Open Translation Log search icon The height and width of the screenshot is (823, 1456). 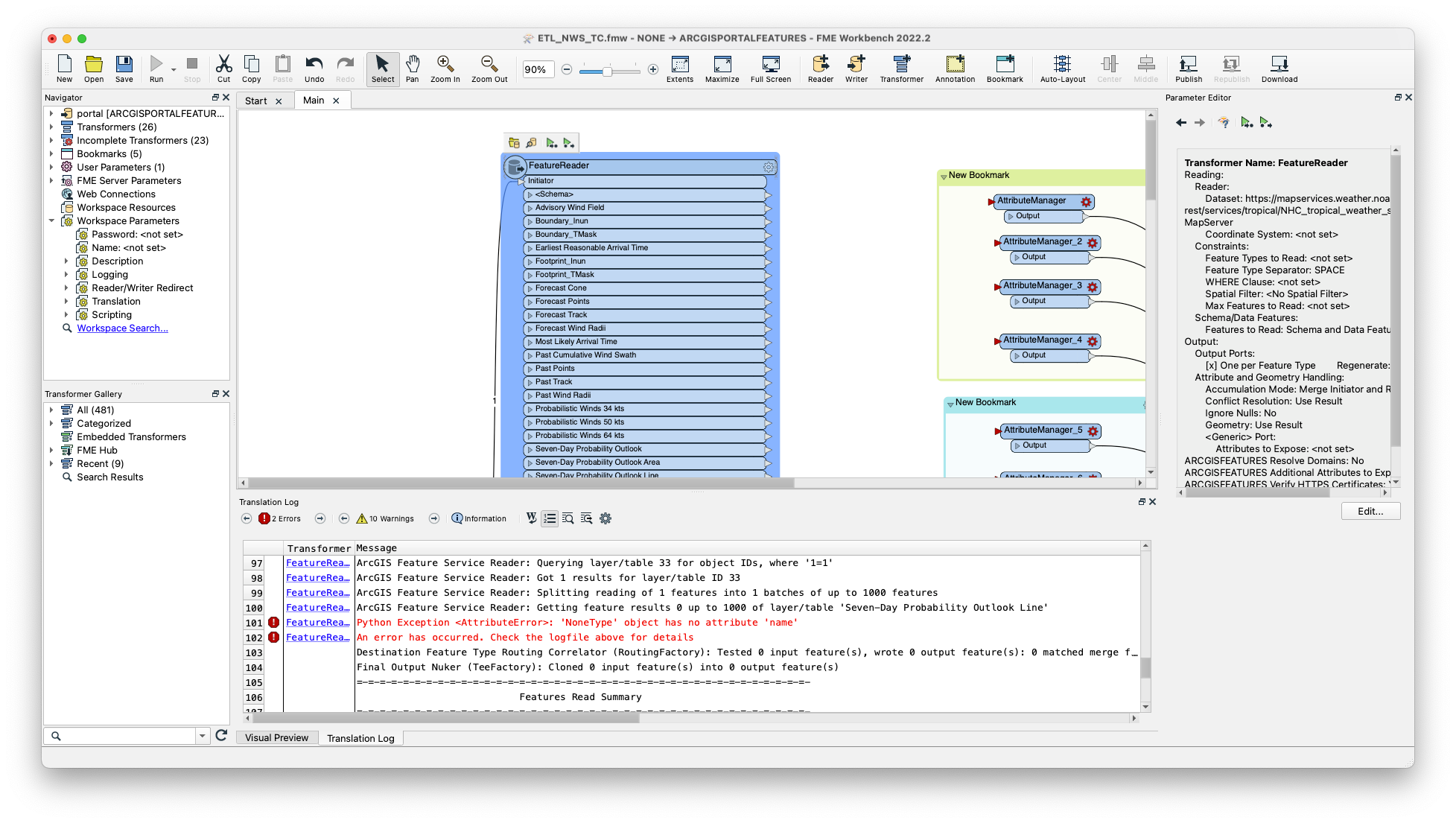(x=568, y=518)
